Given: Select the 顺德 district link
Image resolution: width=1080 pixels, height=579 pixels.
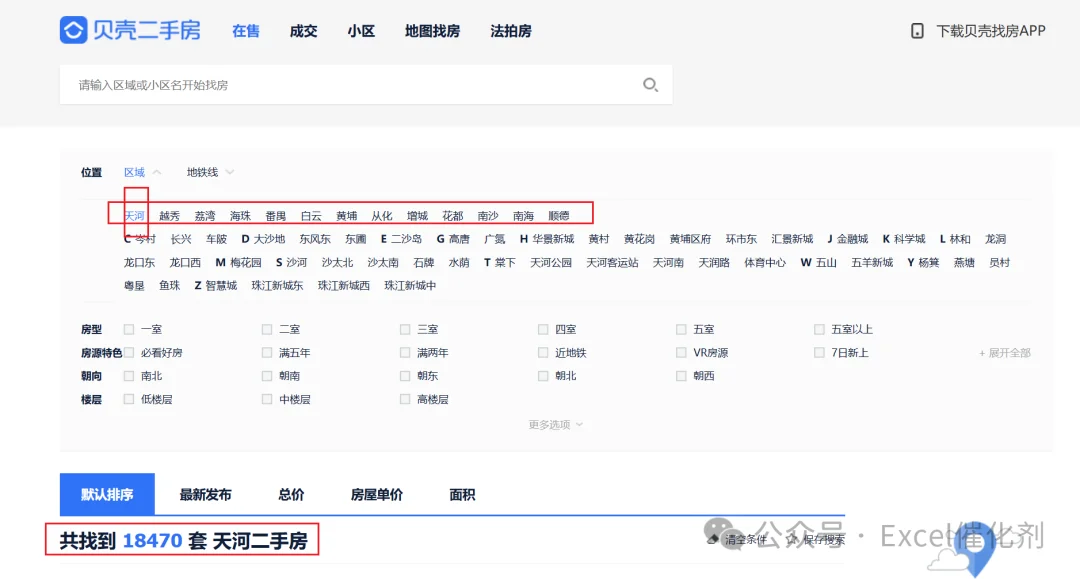Looking at the screenshot, I should 559,215.
